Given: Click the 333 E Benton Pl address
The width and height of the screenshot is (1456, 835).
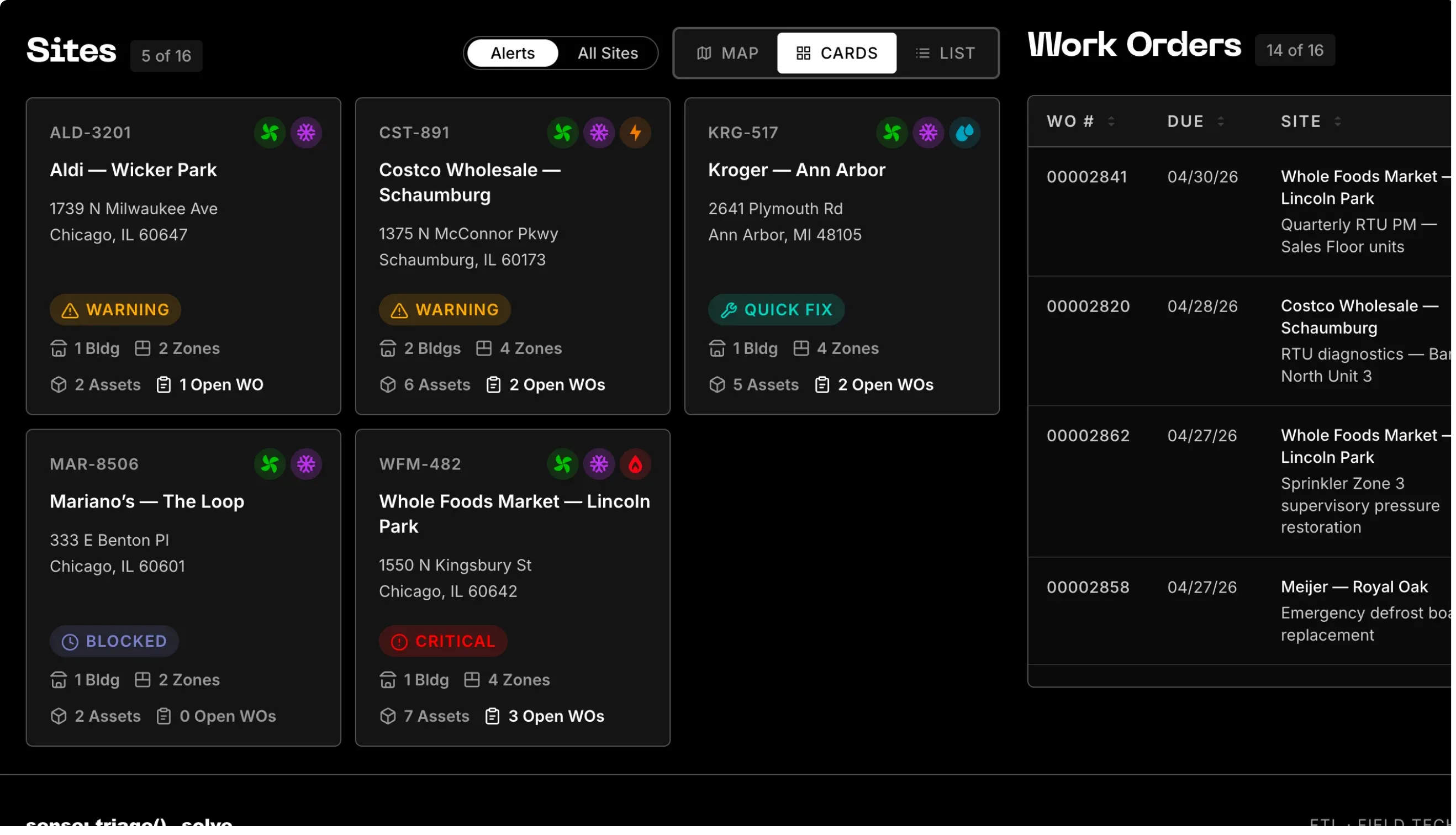Looking at the screenshot, I should (x=109, y=541).
